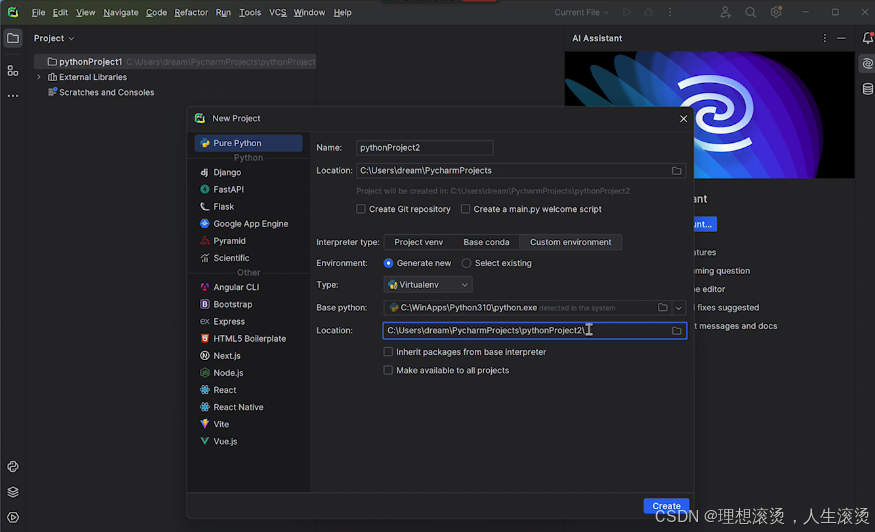Open the File menu
The image size is (875, 532).
point(39,12)
